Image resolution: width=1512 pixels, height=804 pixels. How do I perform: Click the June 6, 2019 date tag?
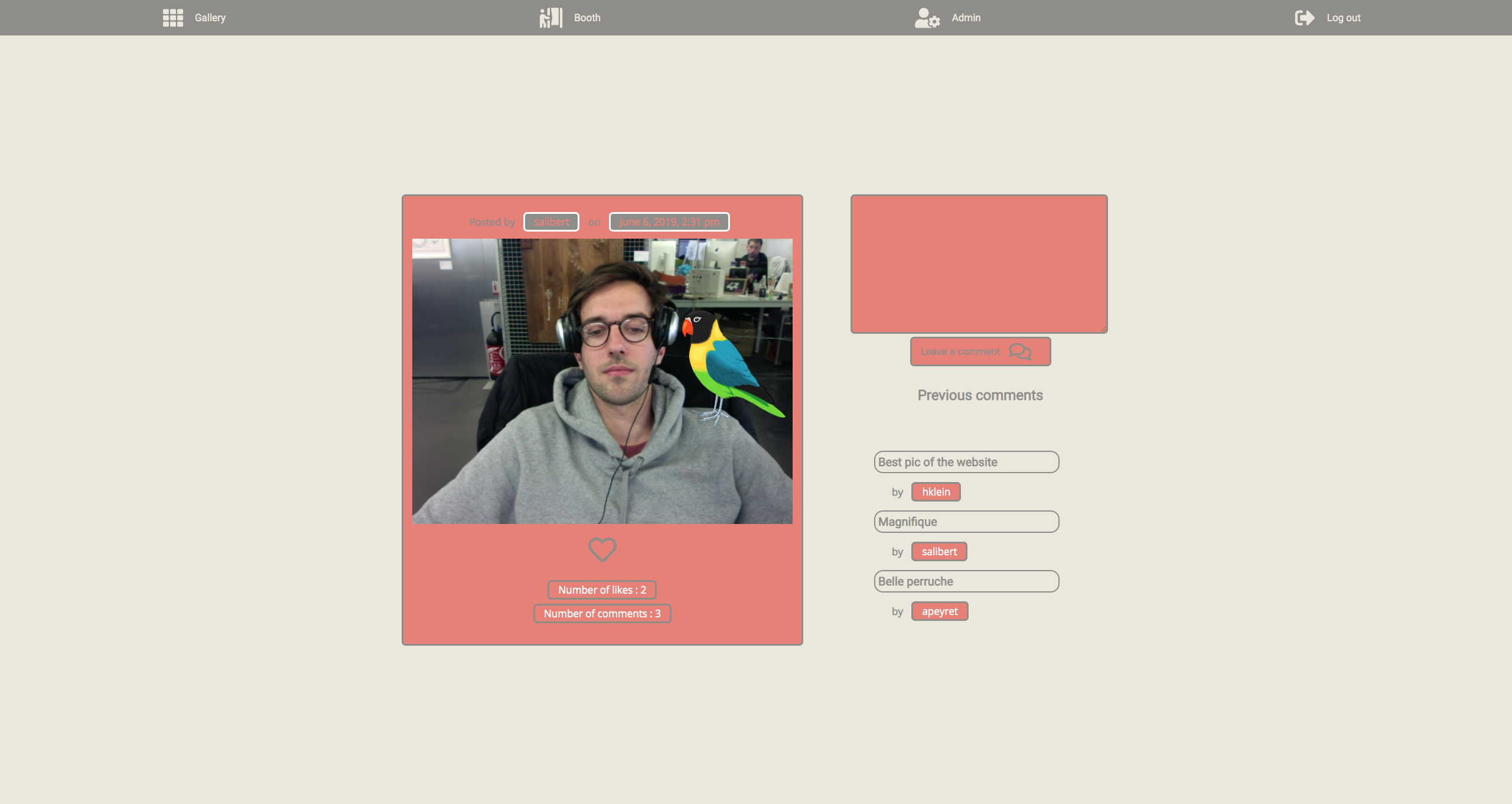(669, 222)
